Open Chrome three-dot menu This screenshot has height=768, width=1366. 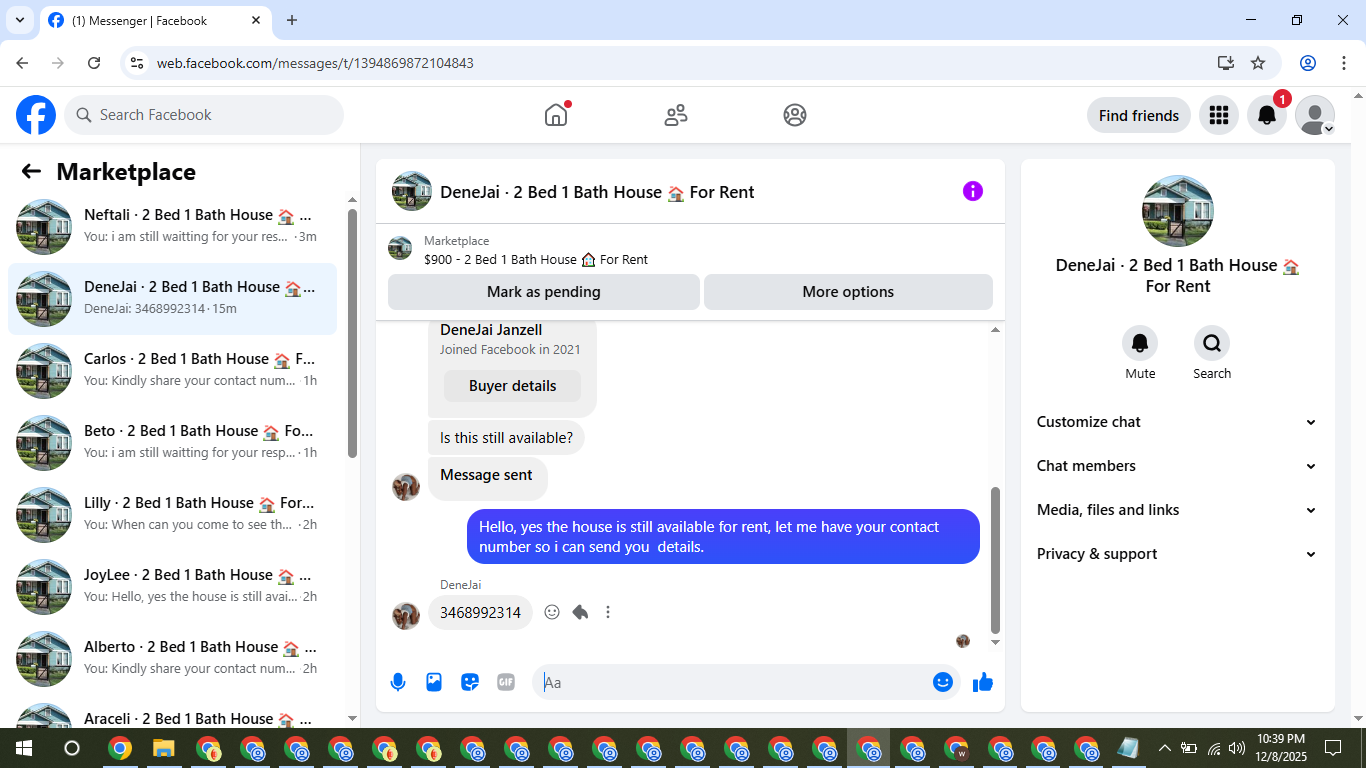(x=1343, y=63)
